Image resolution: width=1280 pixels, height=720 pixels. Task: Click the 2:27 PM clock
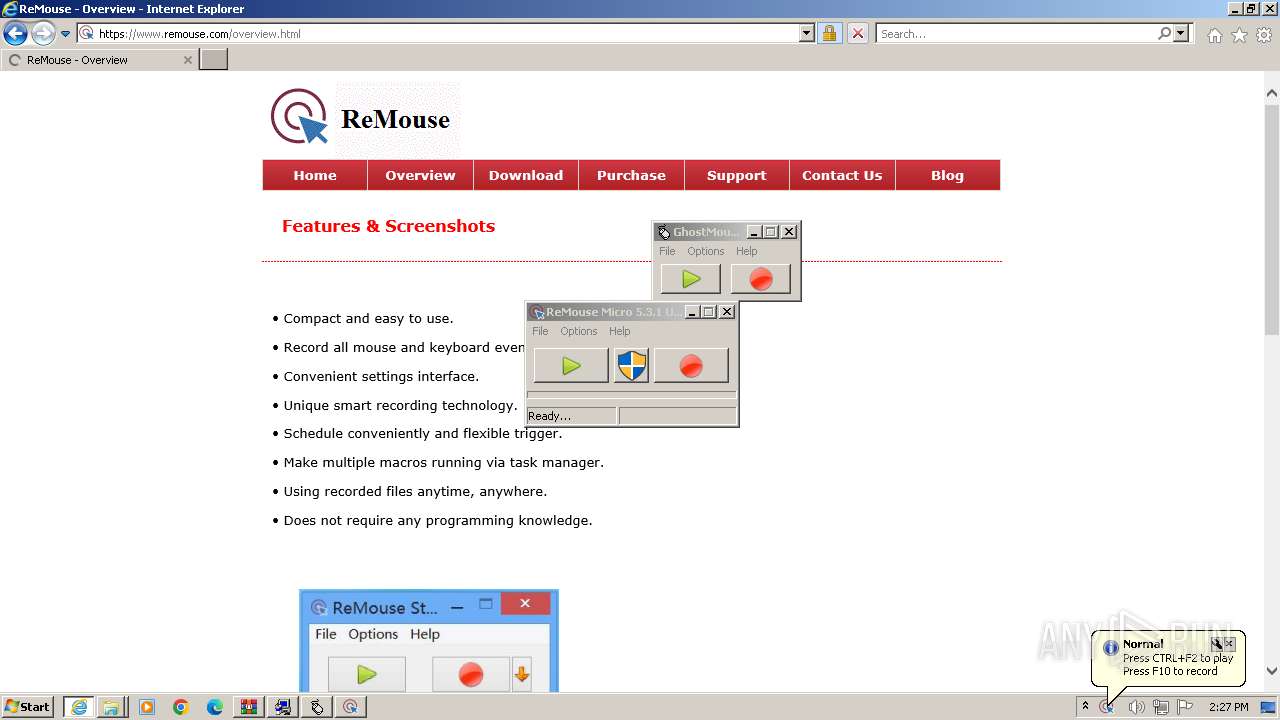(1228, 707)
